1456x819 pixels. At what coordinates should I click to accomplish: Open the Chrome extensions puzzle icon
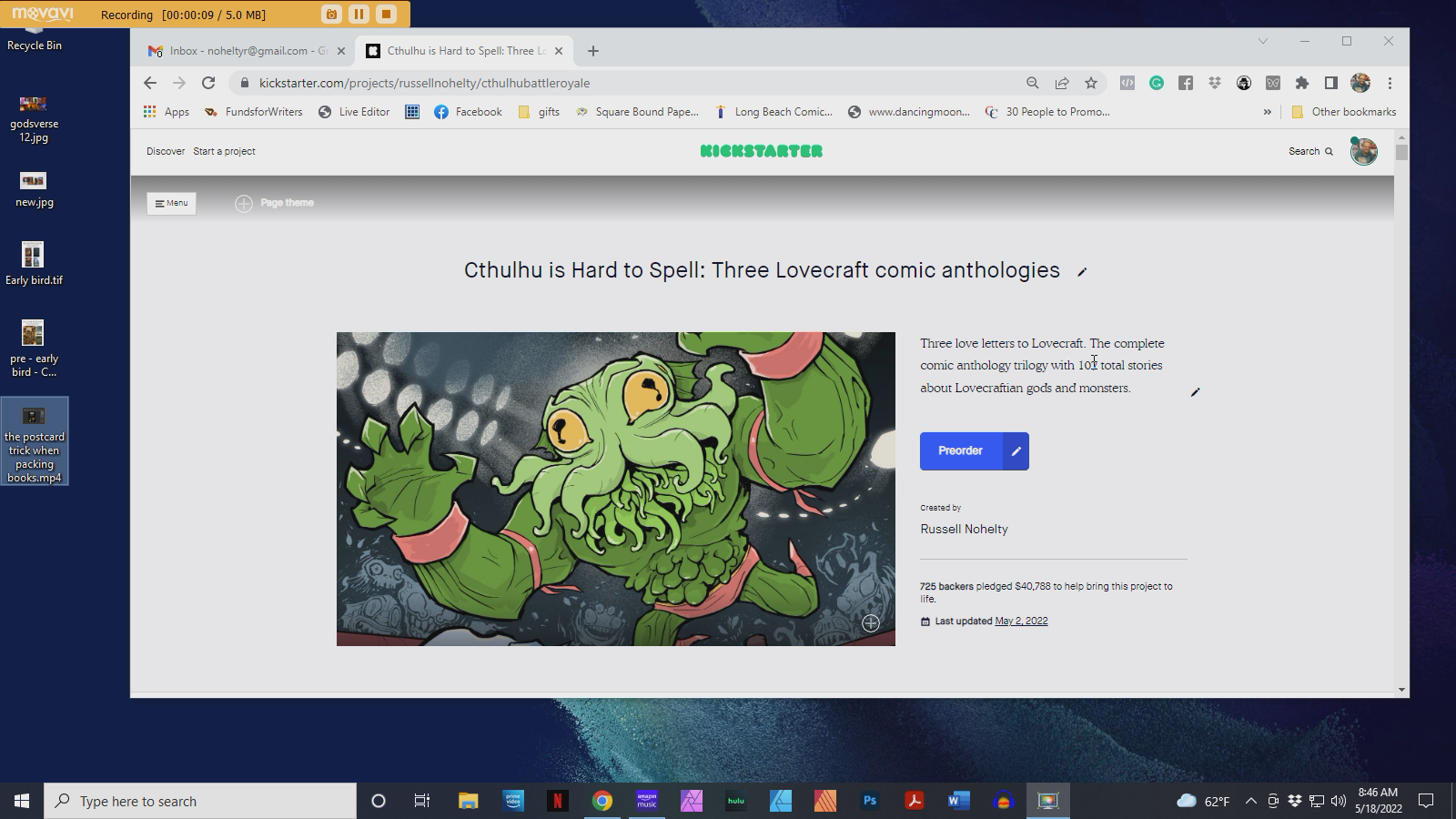tap(1302, 83)
